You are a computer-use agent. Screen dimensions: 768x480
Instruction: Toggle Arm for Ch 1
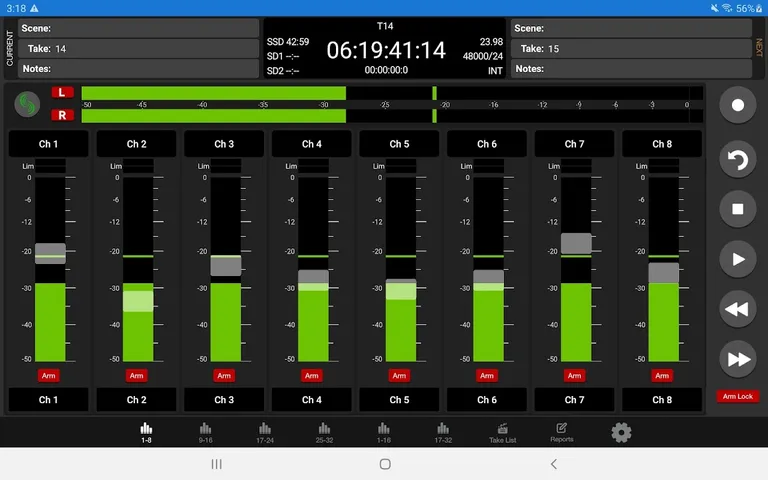tap(48, 376)
